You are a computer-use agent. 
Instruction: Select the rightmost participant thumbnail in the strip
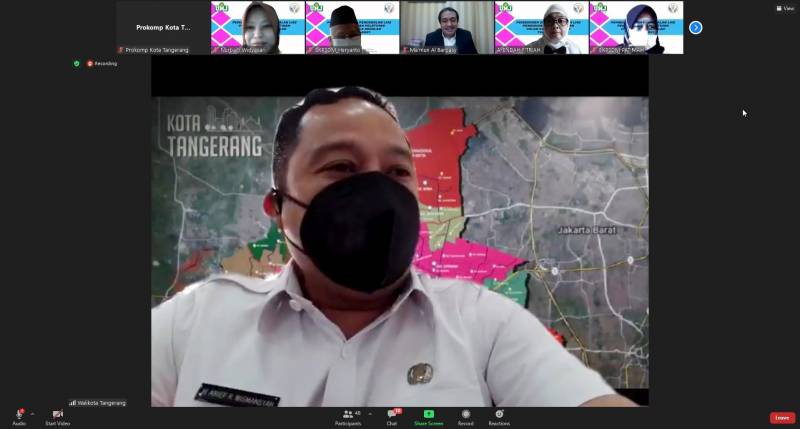click(x=636, y=28)
